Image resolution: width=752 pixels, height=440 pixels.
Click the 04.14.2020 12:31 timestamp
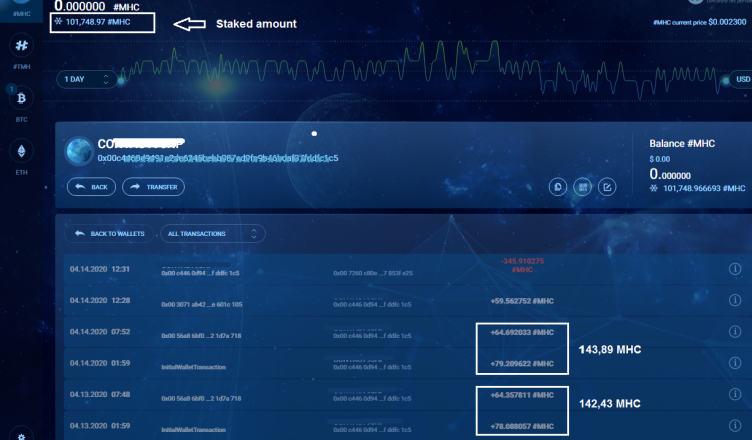click(x=100, y=269)
